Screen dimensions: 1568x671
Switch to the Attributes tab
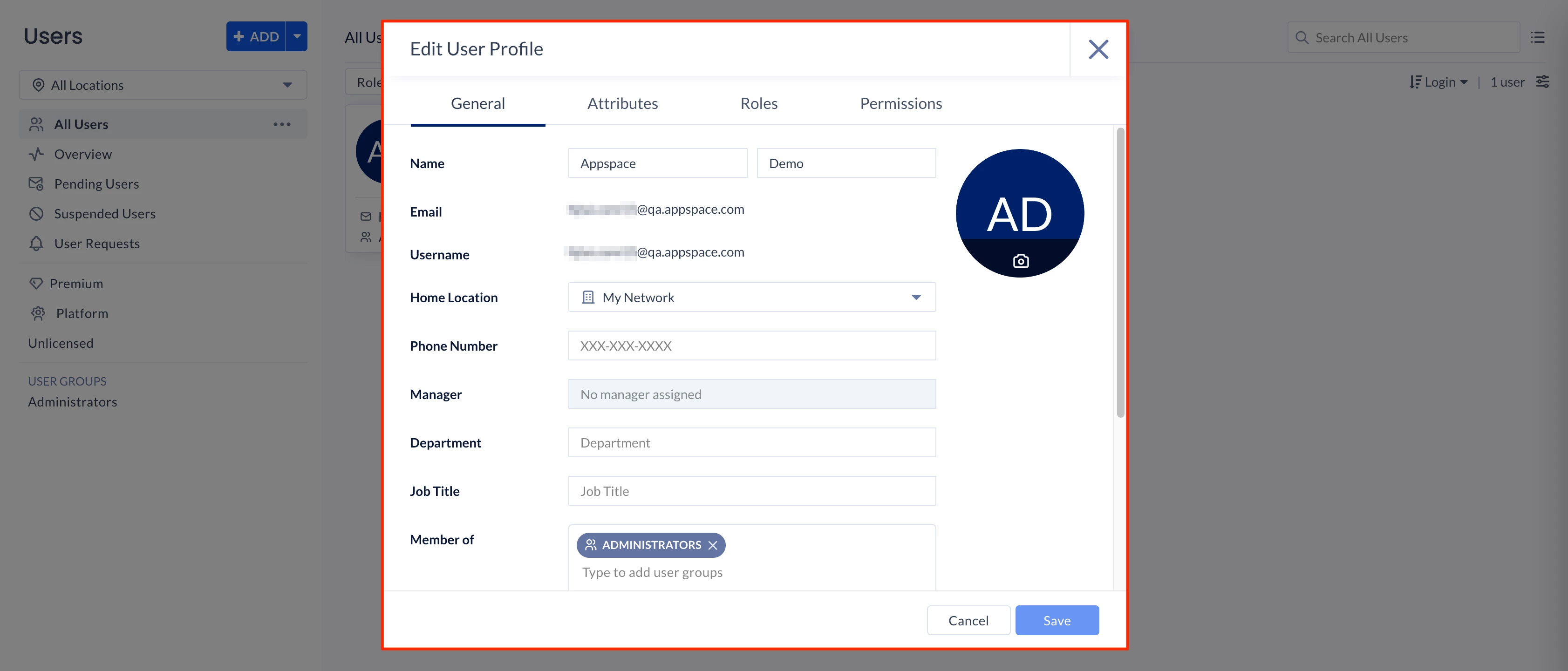[622, 104]
